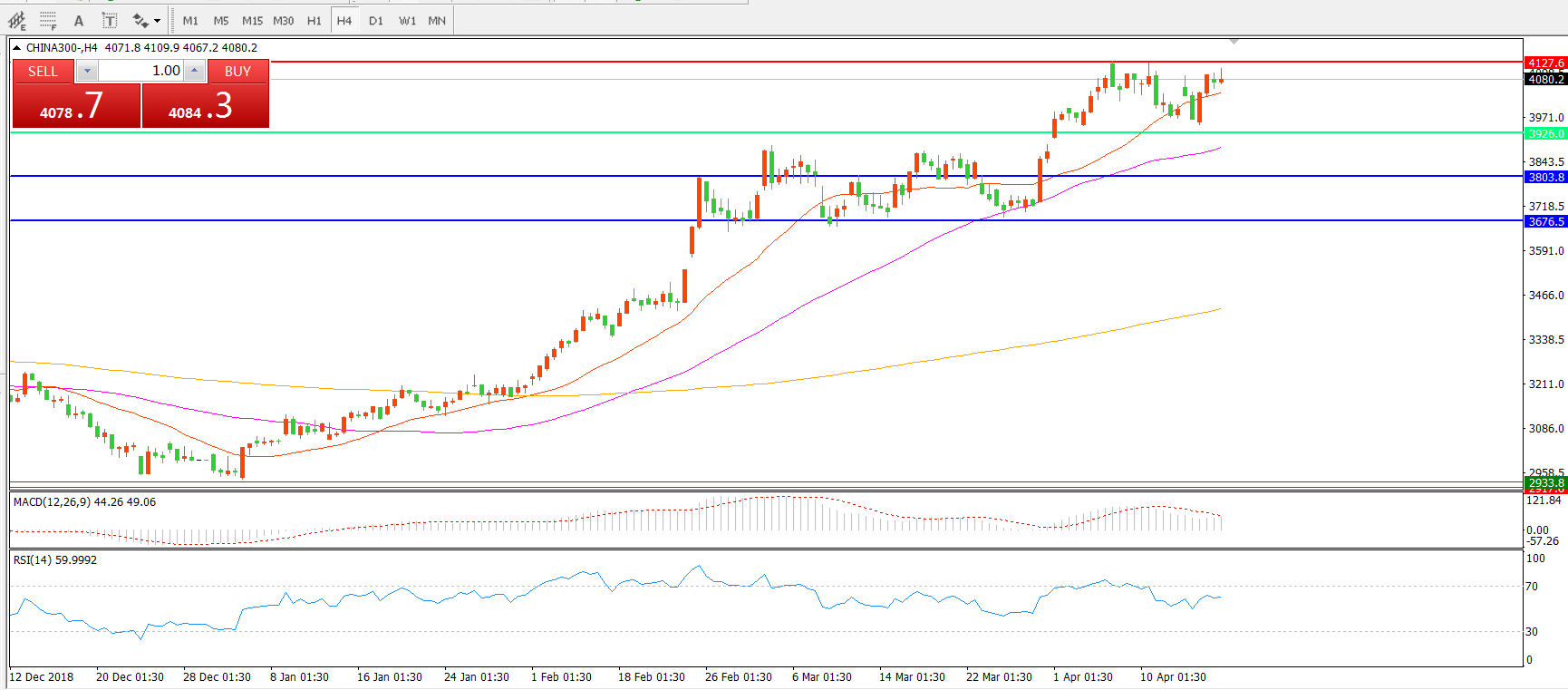The width and height of the screenshot is (1568, 690).
Task: Set chart period to W1
Action: 407,20
